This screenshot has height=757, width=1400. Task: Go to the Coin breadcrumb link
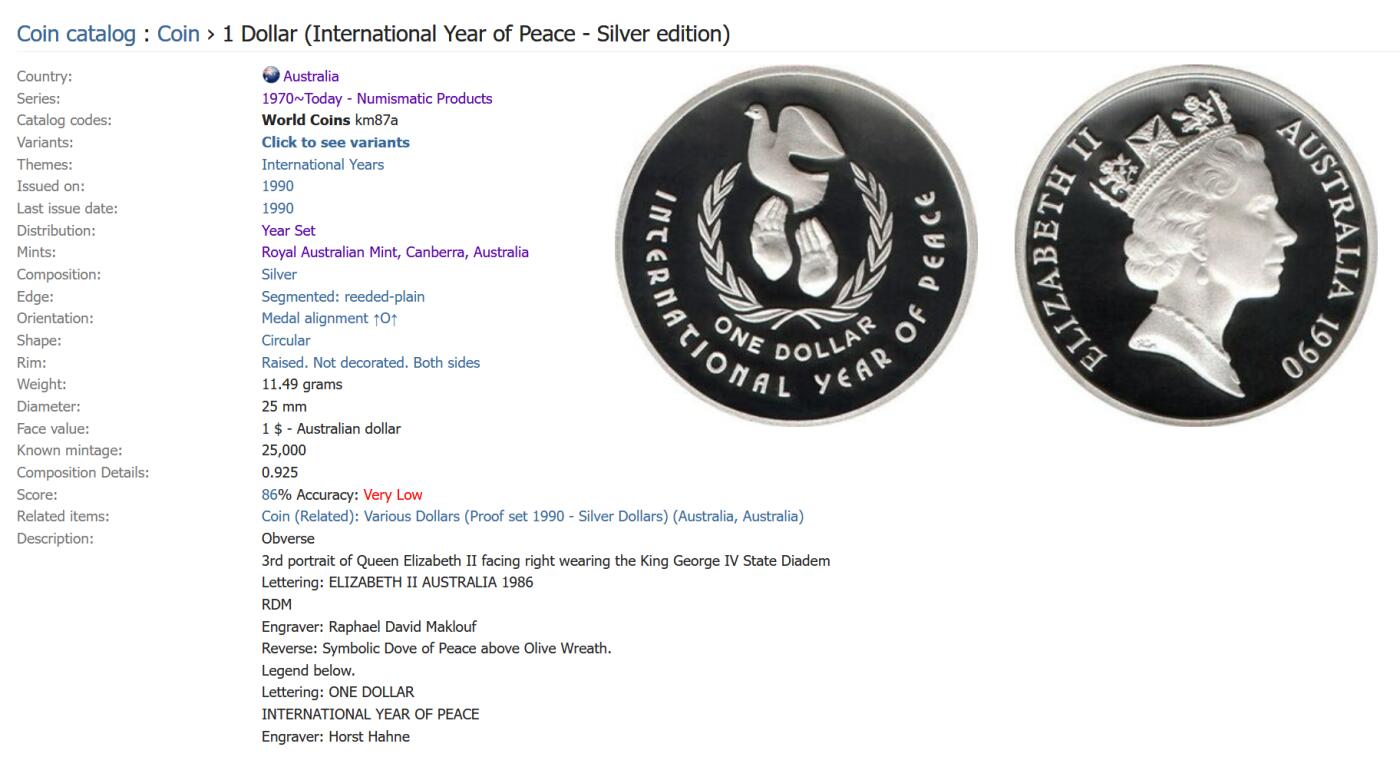178,34
